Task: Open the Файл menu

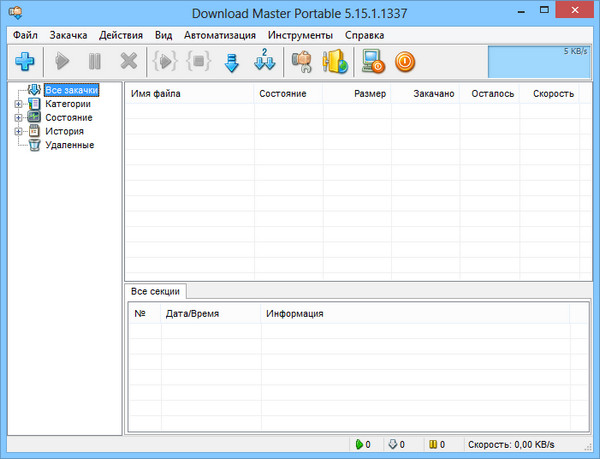Action: [26, 35]
